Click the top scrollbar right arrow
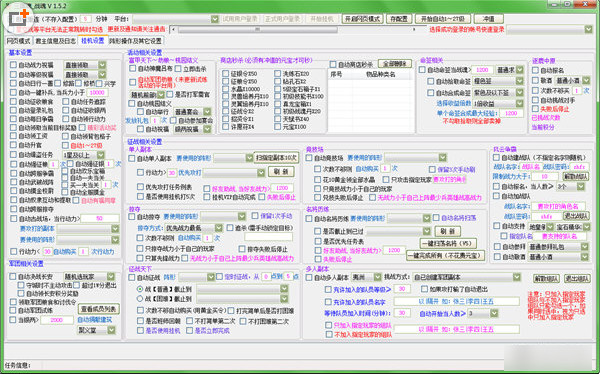Viewport: 600px width, 374px height. (x=415, y=29)
